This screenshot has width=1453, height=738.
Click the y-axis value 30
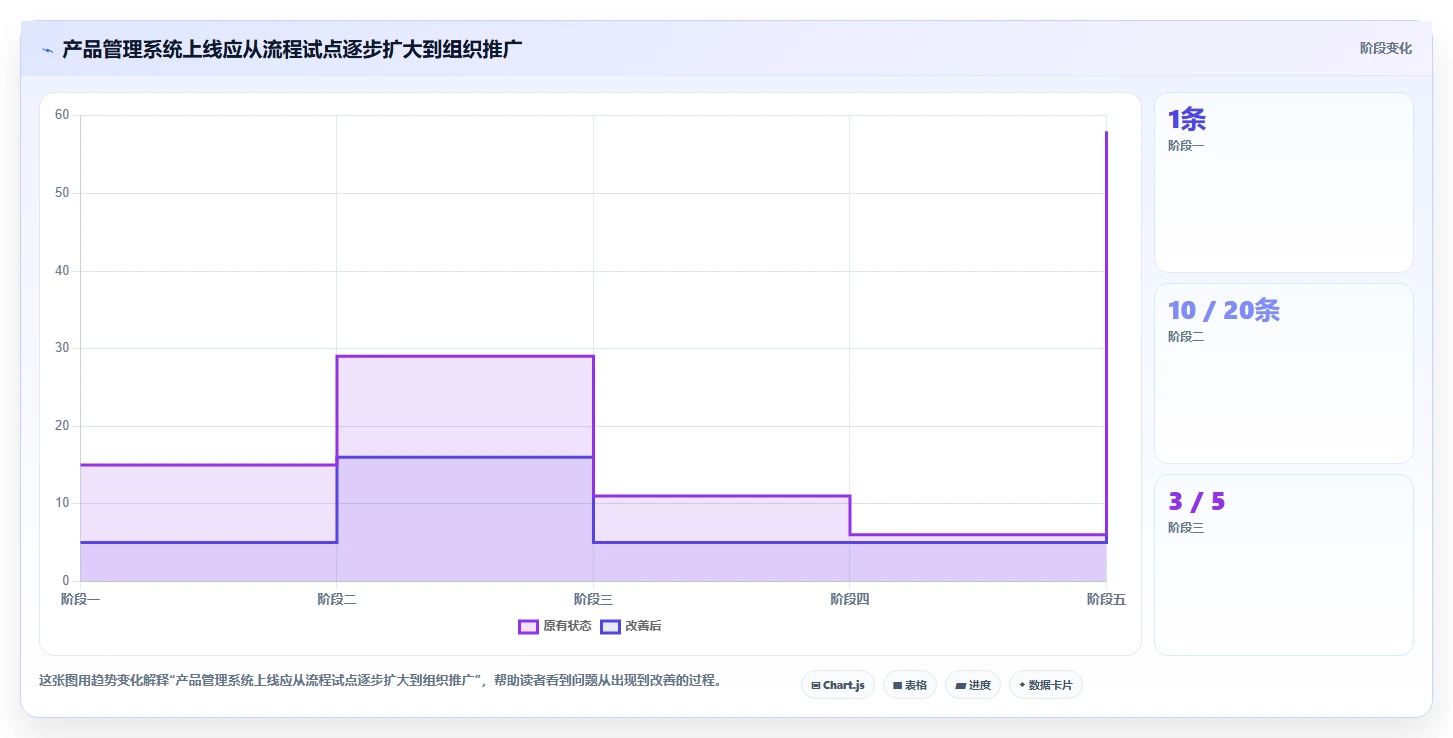pos(62,348)
